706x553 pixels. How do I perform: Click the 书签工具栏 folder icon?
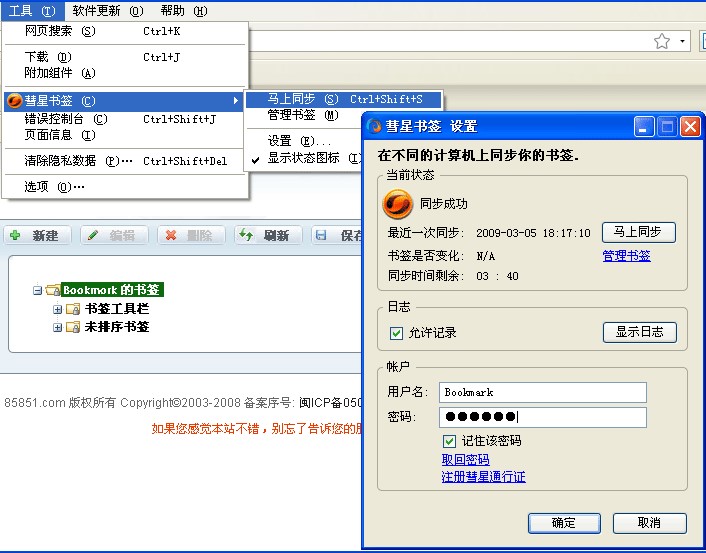click(73, 309)
